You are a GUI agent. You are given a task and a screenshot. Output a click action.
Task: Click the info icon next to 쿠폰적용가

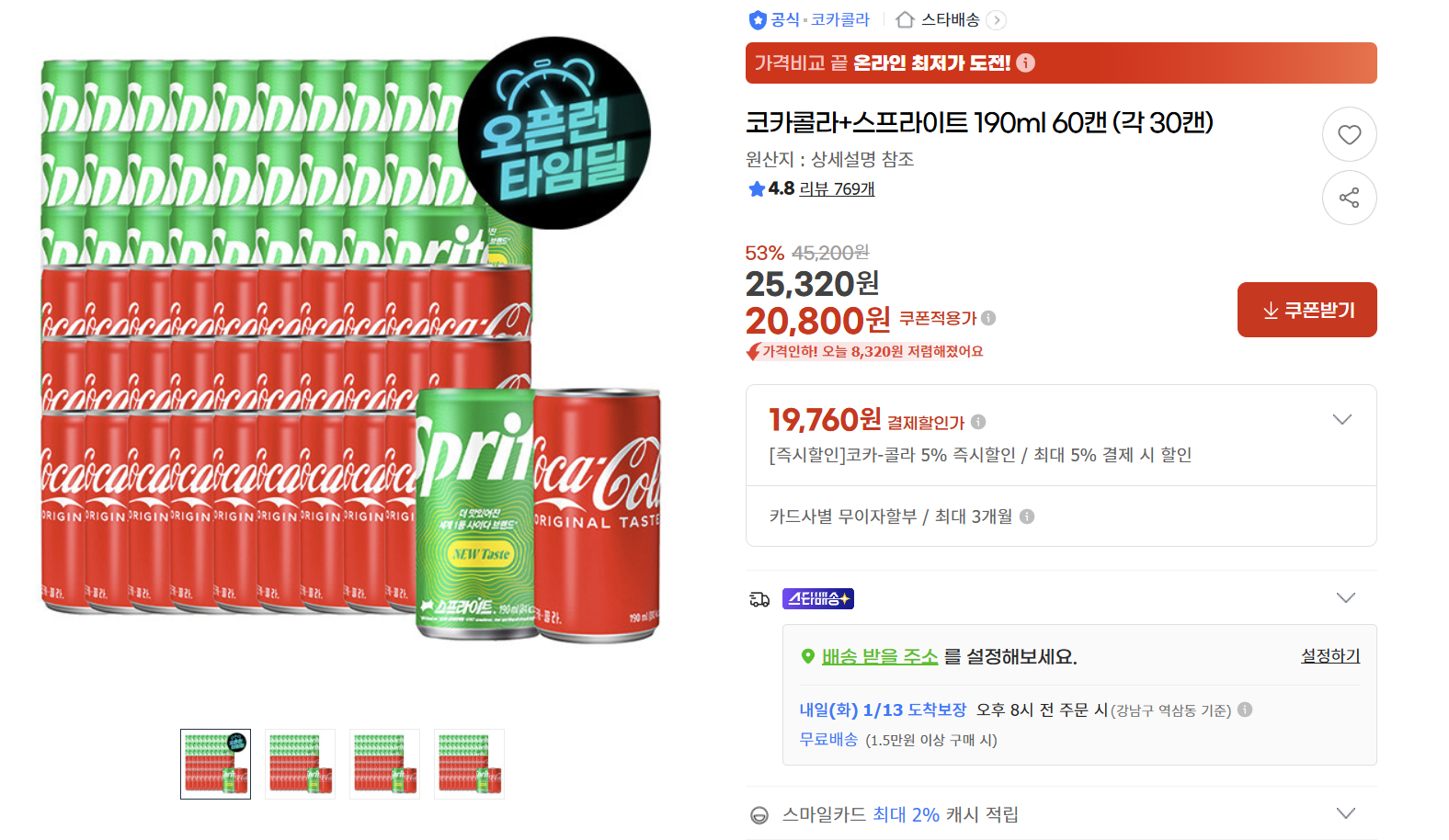(989, 318)
